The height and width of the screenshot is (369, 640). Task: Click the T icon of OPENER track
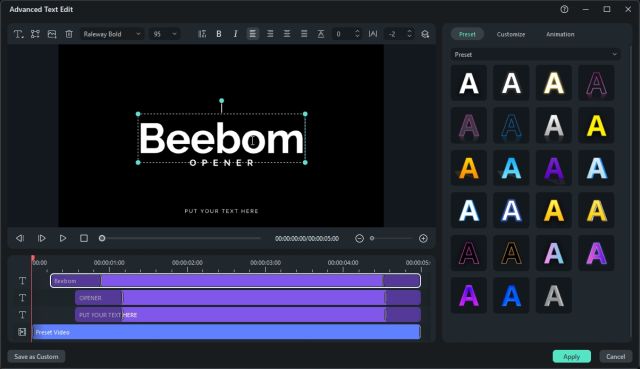(22, 298)
